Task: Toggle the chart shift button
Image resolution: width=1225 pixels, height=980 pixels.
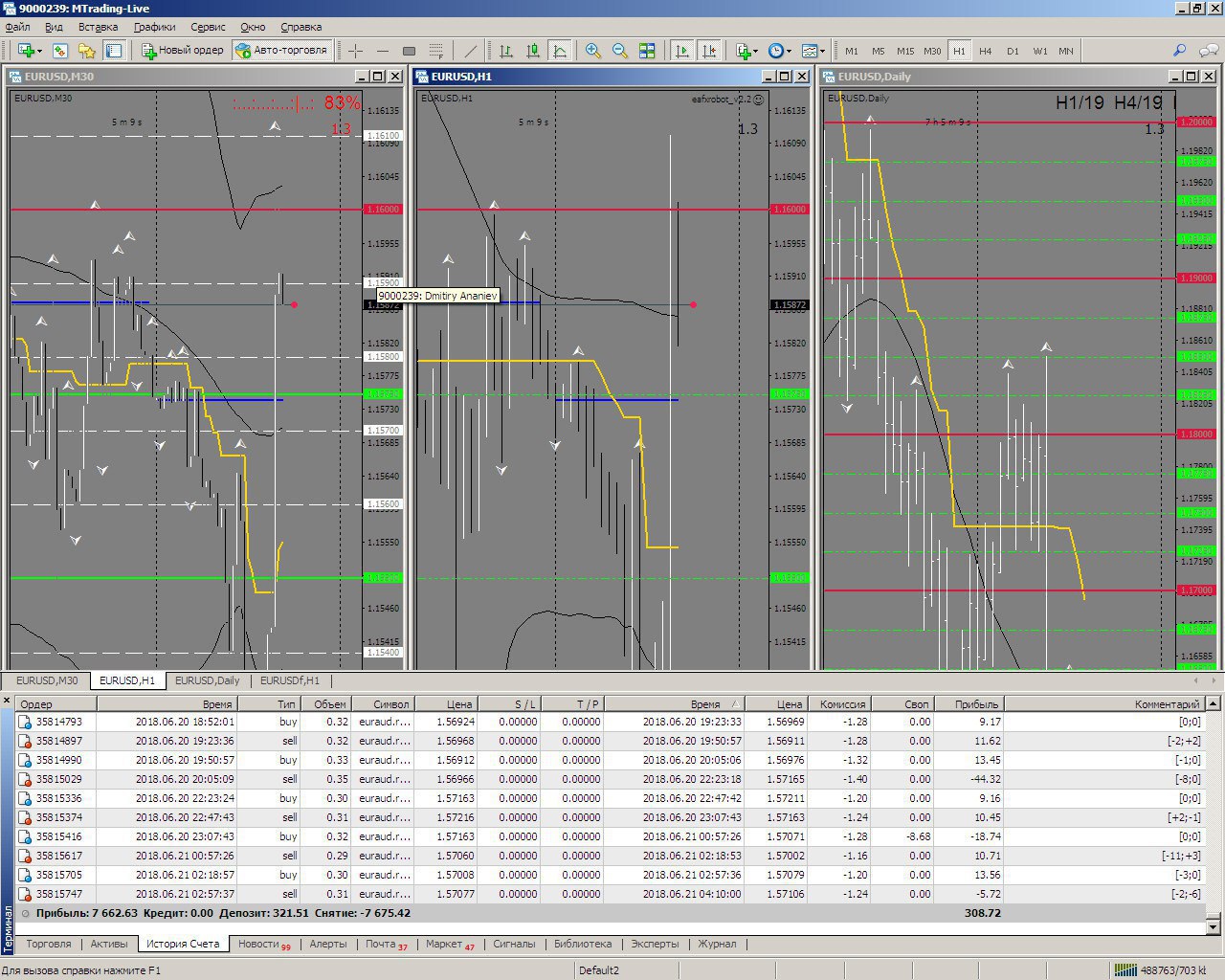Action: pyautogui.click(x=709, y=51)
